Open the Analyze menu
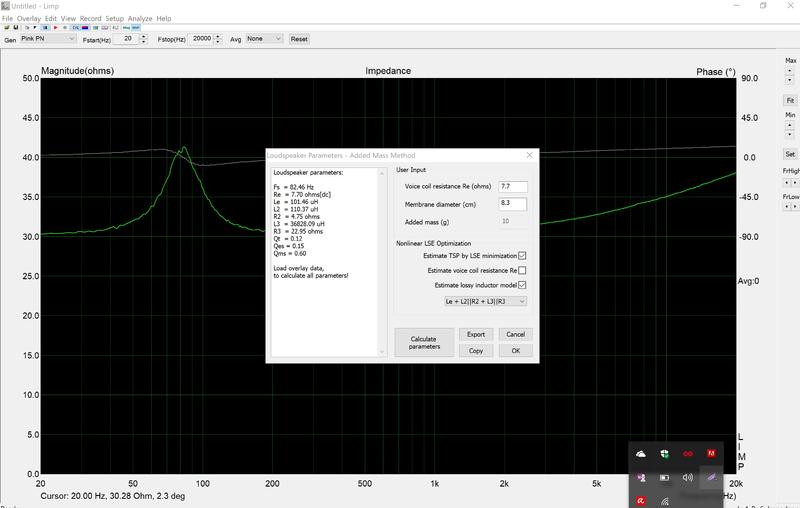The height and width of the screenshot is (508, 800). point(140,18)
